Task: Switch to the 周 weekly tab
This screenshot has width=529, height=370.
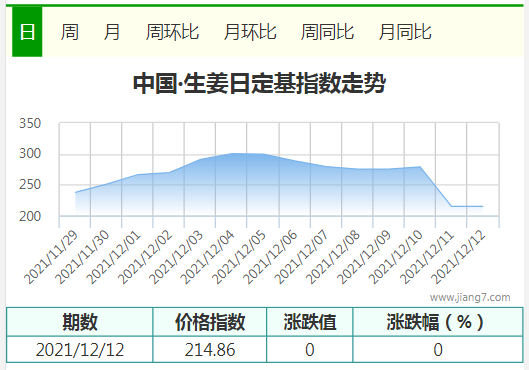Action: (70, 32)
